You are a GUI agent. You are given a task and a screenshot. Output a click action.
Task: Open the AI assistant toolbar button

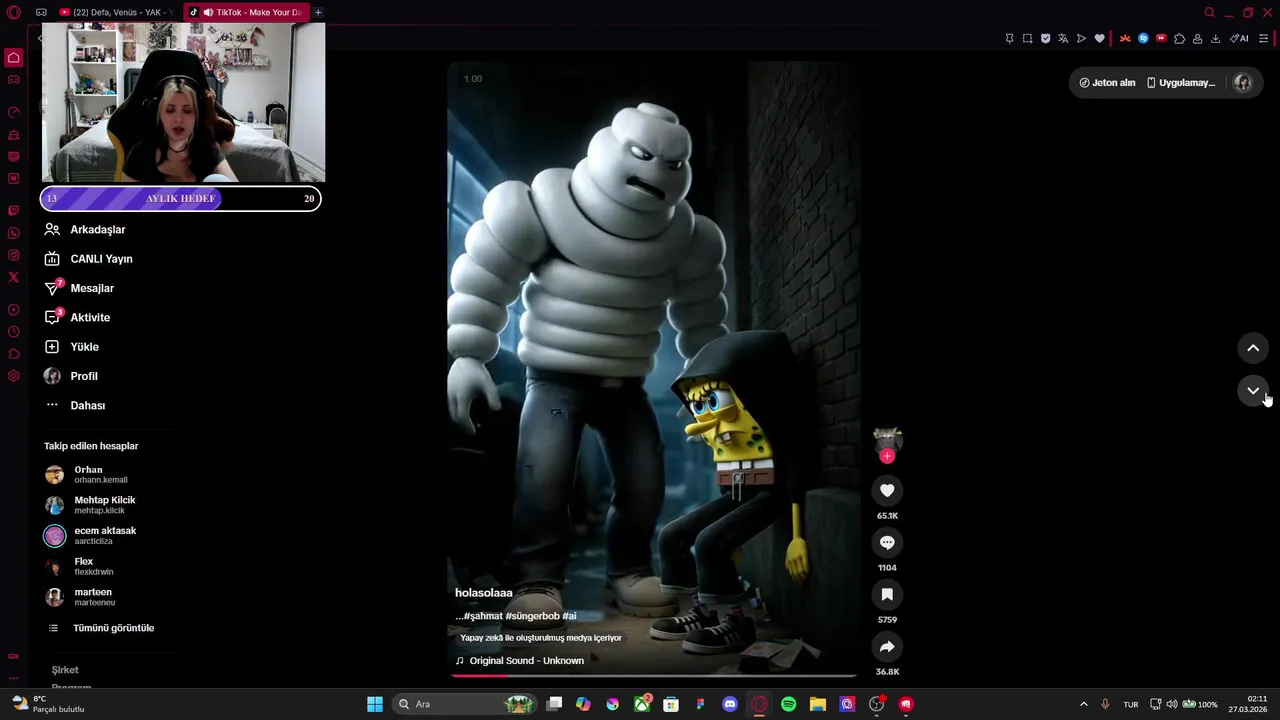[x=1239, y=38]
